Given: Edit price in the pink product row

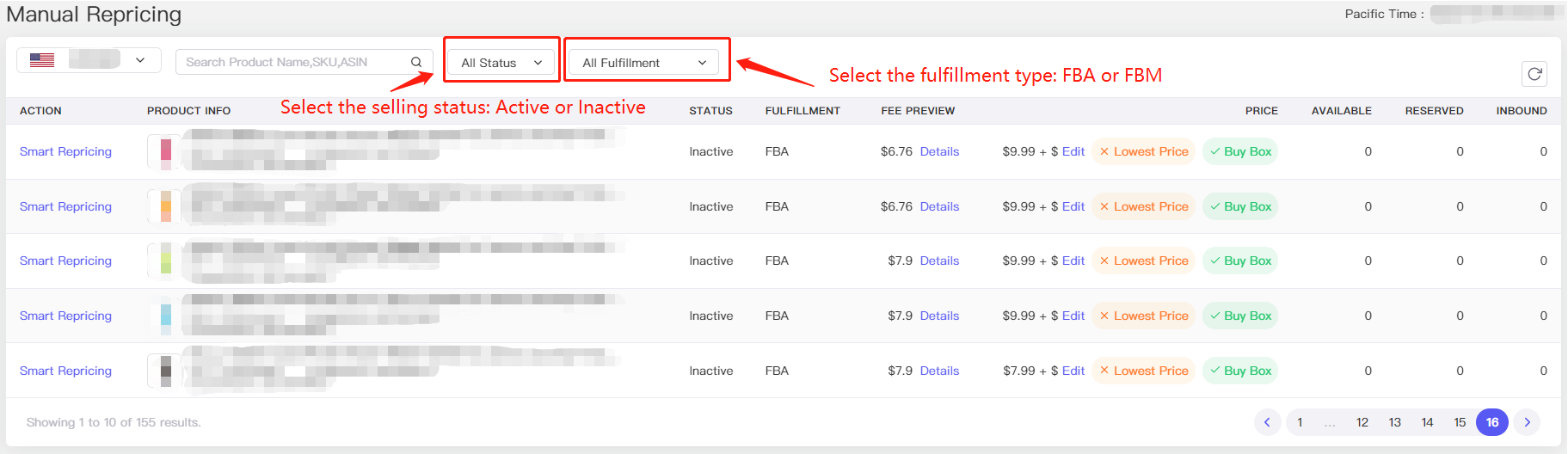Looking at the screenshot, I should [x=1073, y=151].
